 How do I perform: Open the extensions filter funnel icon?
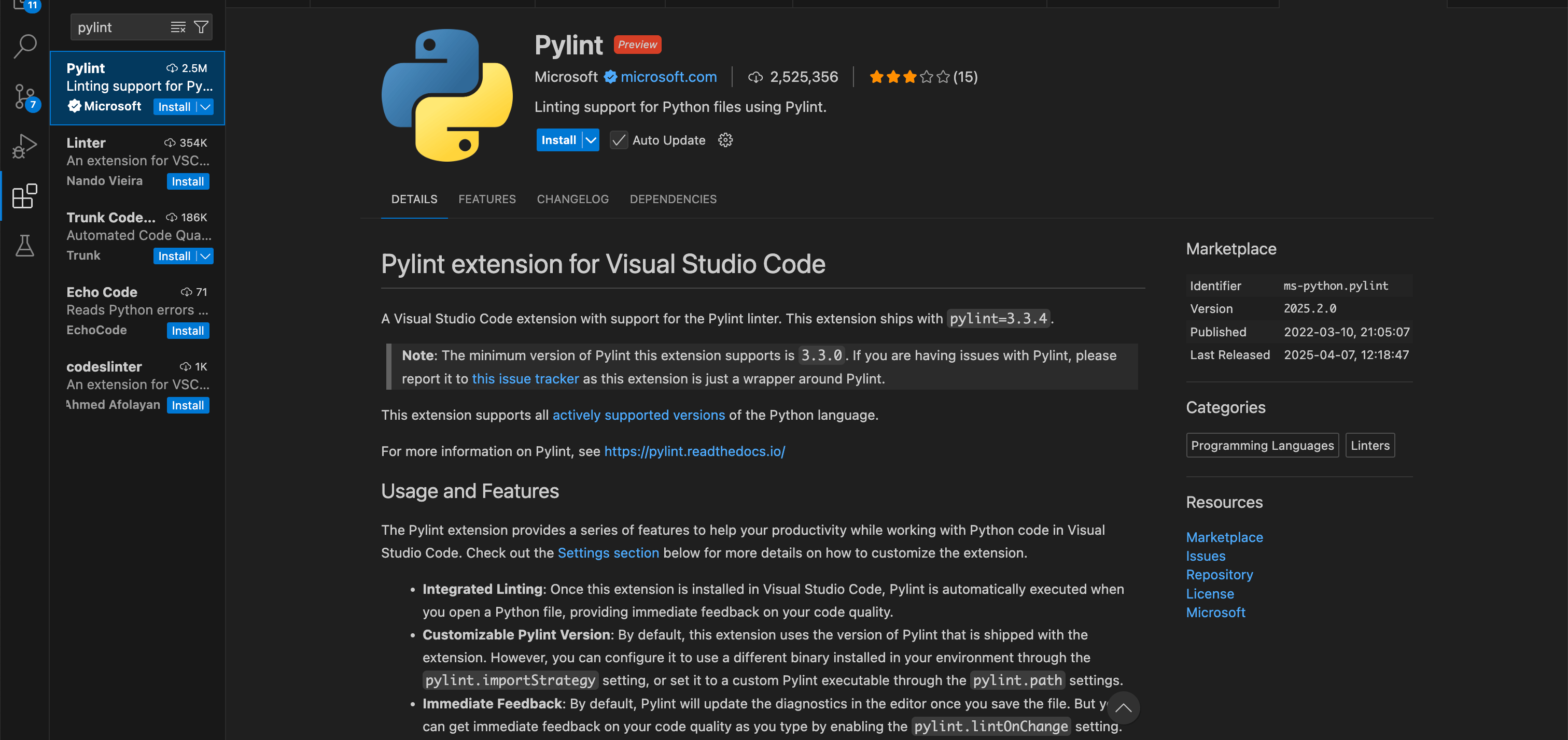[x=201, y=27]
